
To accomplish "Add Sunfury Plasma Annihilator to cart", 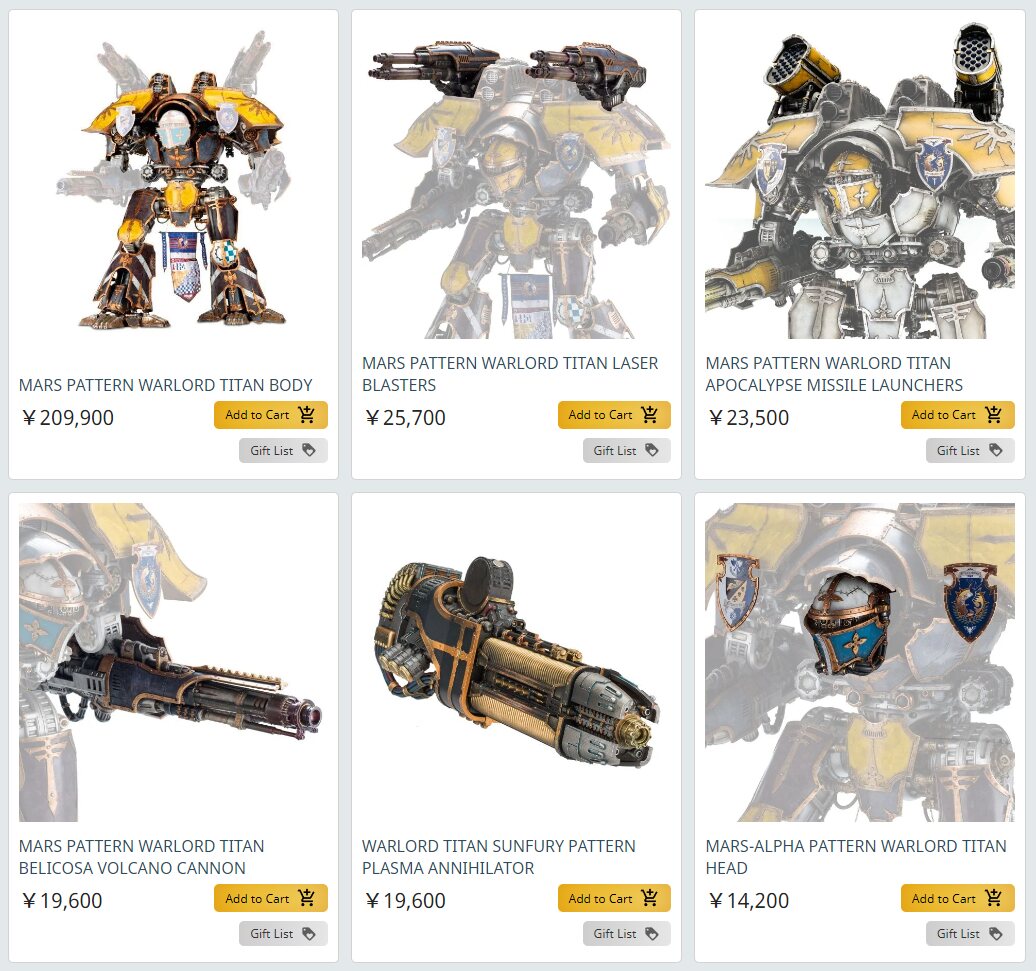I will click(x=614, y=898).
